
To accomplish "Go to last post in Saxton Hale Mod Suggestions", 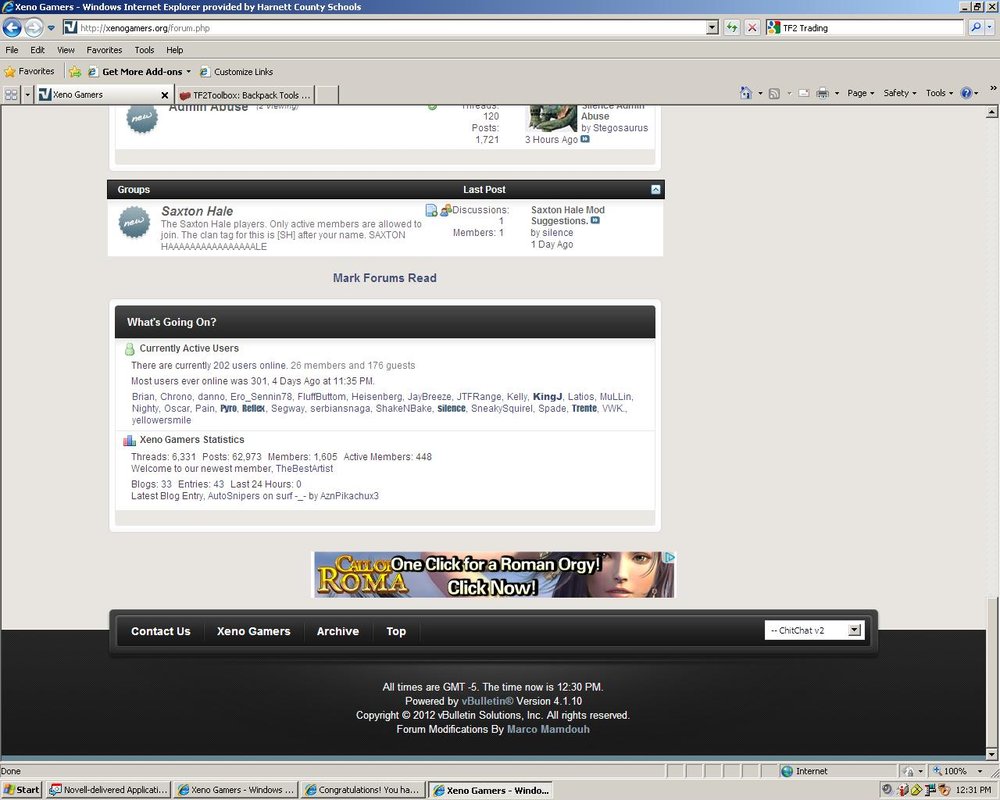I will click(595, 221).
